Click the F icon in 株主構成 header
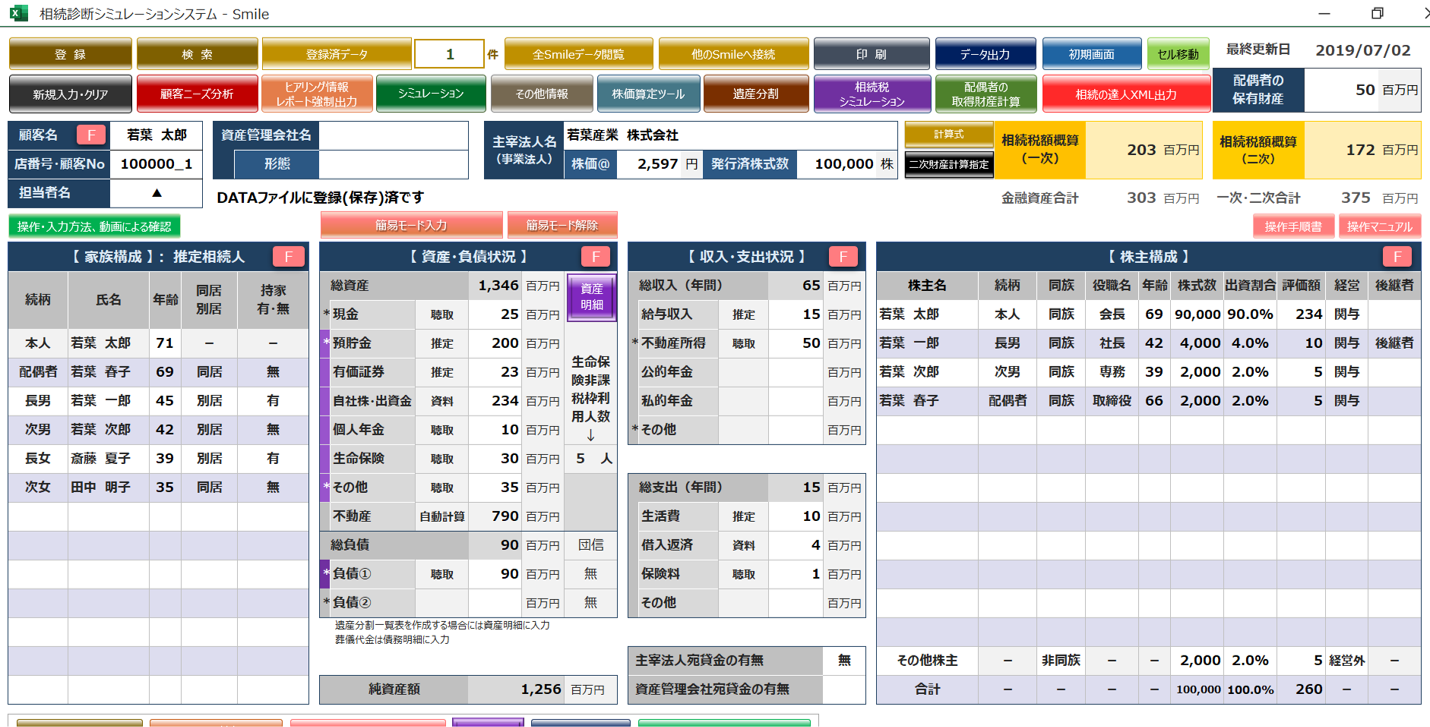Viewport: 1430px width, 727px height. tap(1397, 257)
